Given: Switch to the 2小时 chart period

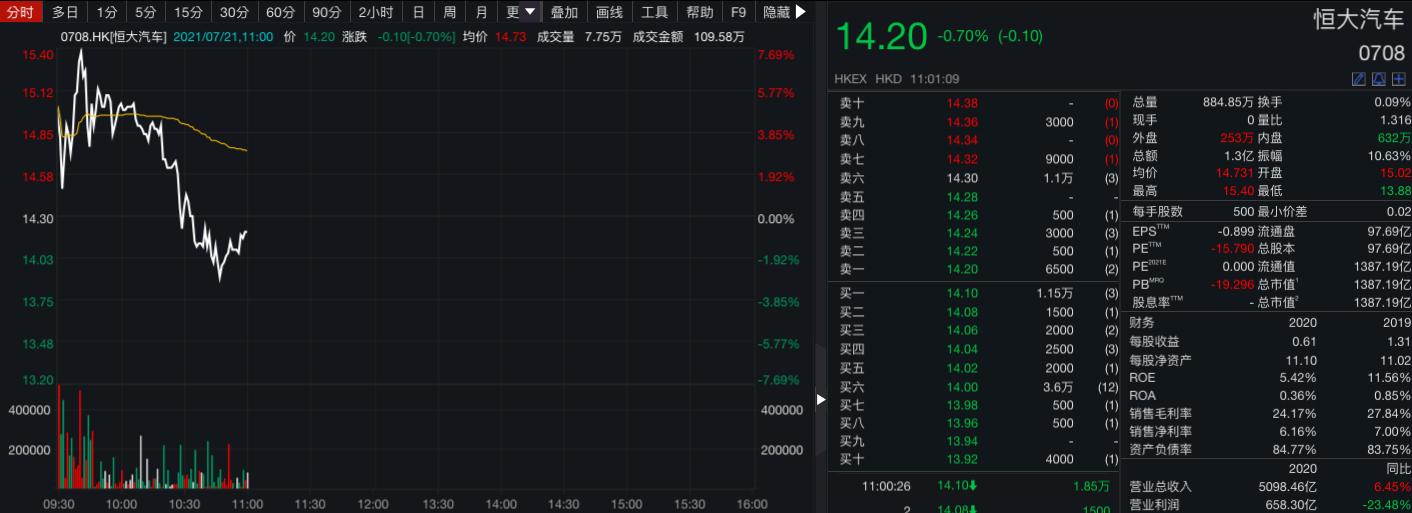Looking at the screenshot, I should click(376, 12).
